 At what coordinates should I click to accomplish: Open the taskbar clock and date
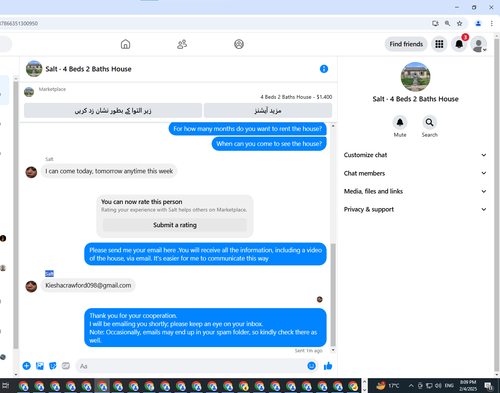pyautogui.click(x=468, y=386)
